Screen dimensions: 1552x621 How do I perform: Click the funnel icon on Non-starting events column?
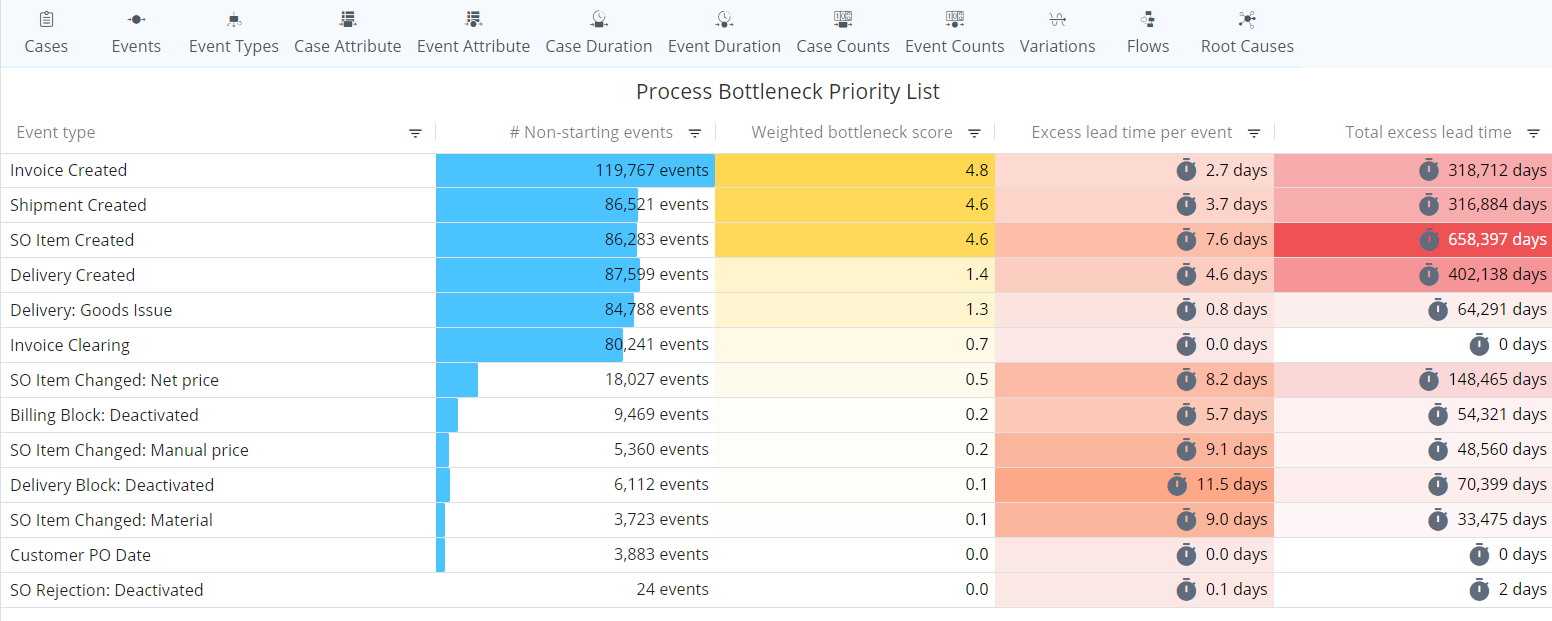coord(695,132)
